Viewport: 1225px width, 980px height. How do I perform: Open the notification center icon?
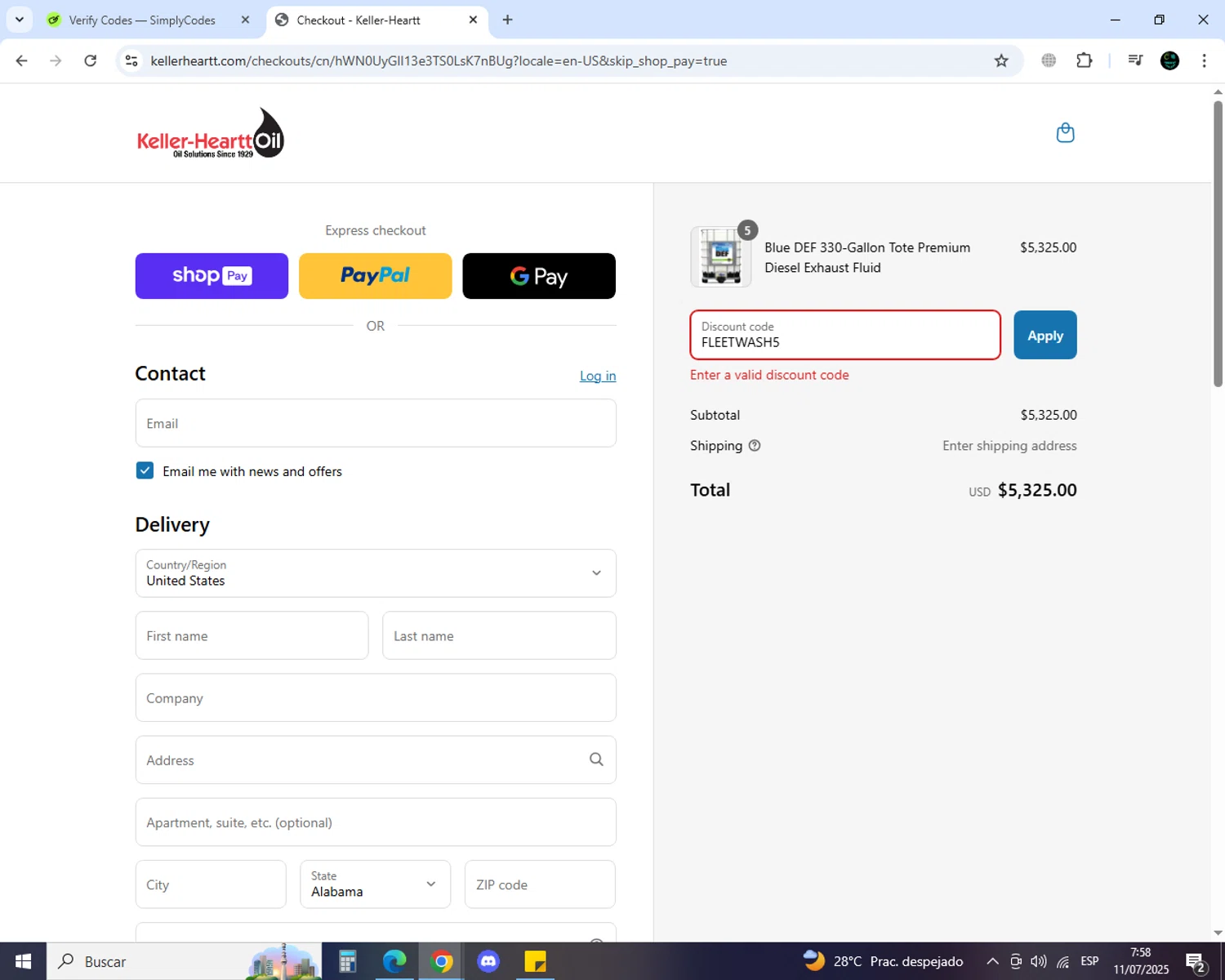tap(1196, 961)
